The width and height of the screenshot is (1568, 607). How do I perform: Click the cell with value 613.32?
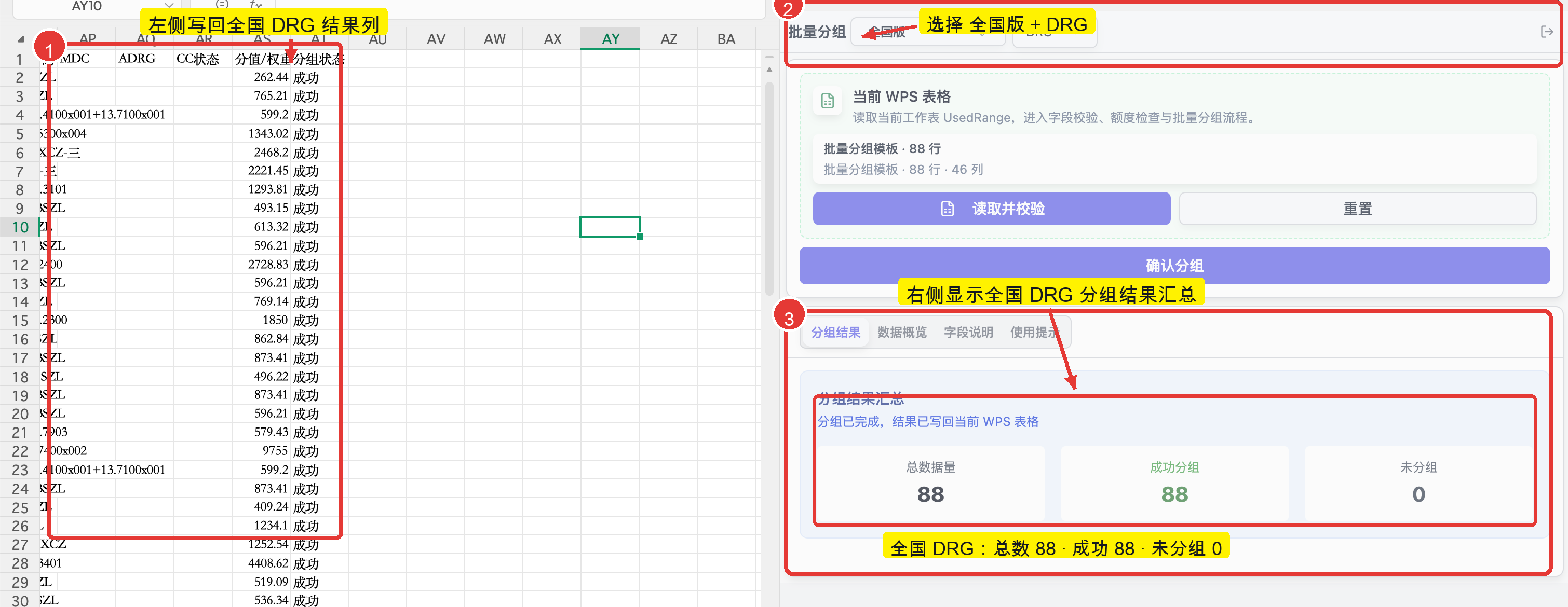tap(261, 227)
